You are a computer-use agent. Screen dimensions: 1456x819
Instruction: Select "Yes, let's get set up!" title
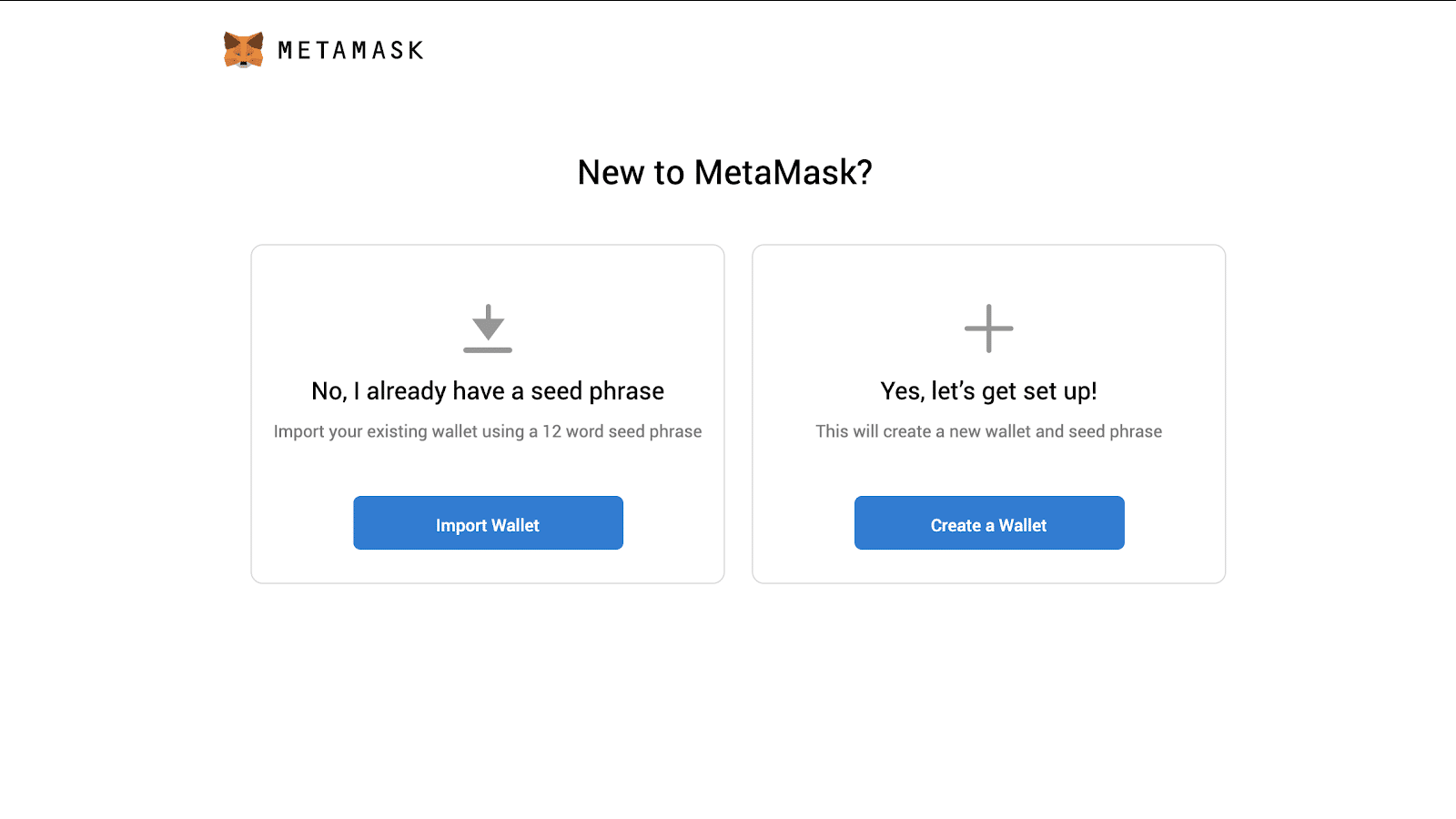989,391
